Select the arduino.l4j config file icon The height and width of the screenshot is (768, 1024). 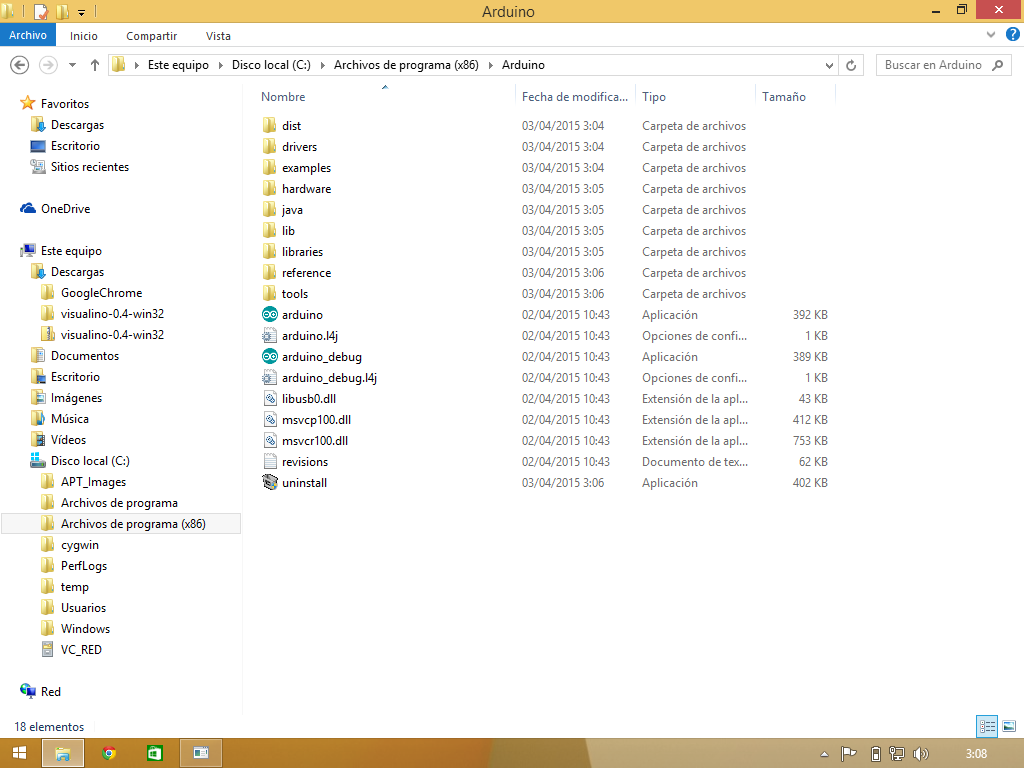point(270,336)
